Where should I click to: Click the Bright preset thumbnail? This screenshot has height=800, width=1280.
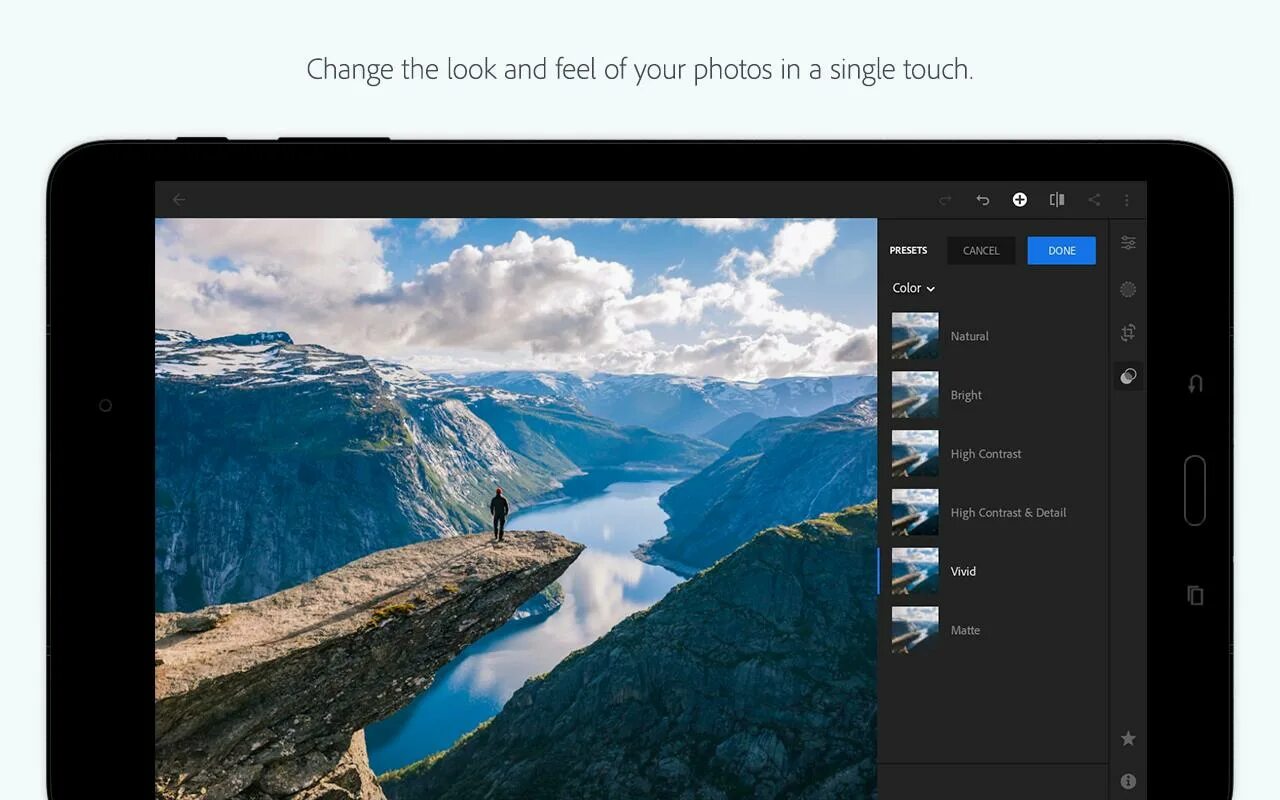pyautogui.click(x=915, y=395)
